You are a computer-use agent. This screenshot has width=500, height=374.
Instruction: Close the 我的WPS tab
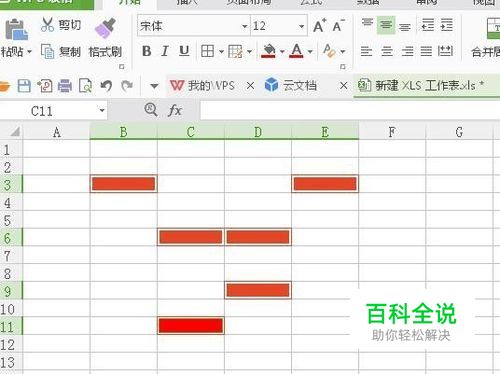pos(250,86)
